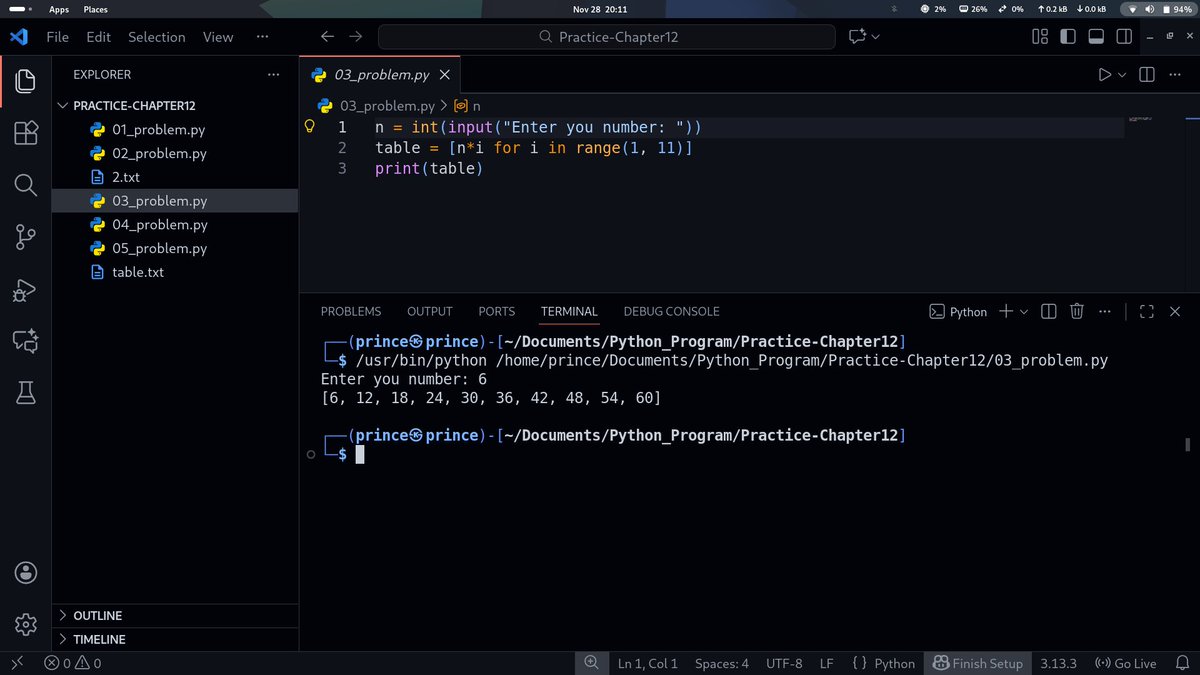Toggle the secondary side bar
Viewport: 1200px width, 675px height.
1126,36
